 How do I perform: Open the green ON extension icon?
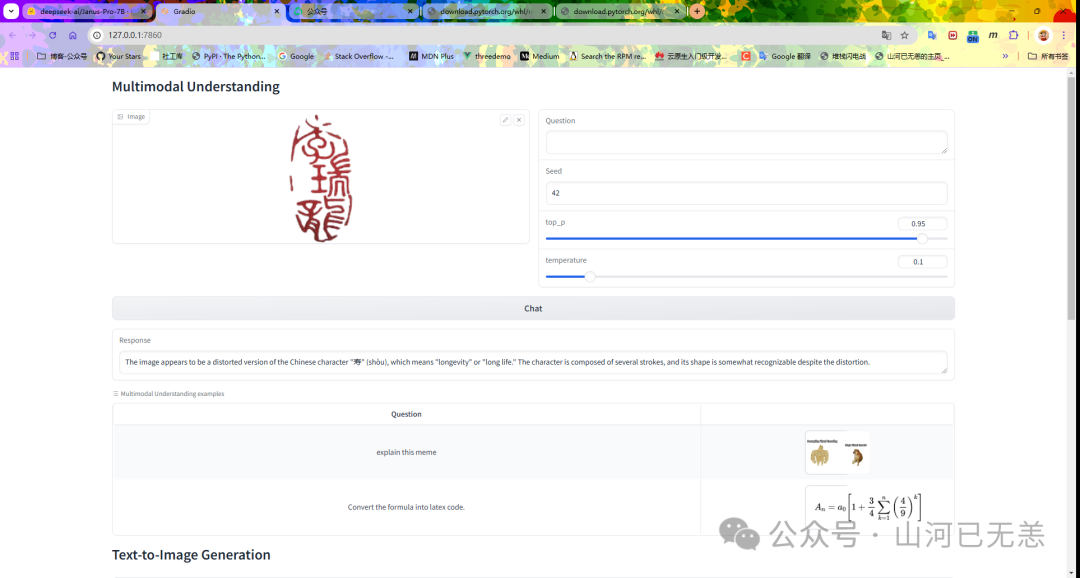pyautogui.click(x=973, y=36)
